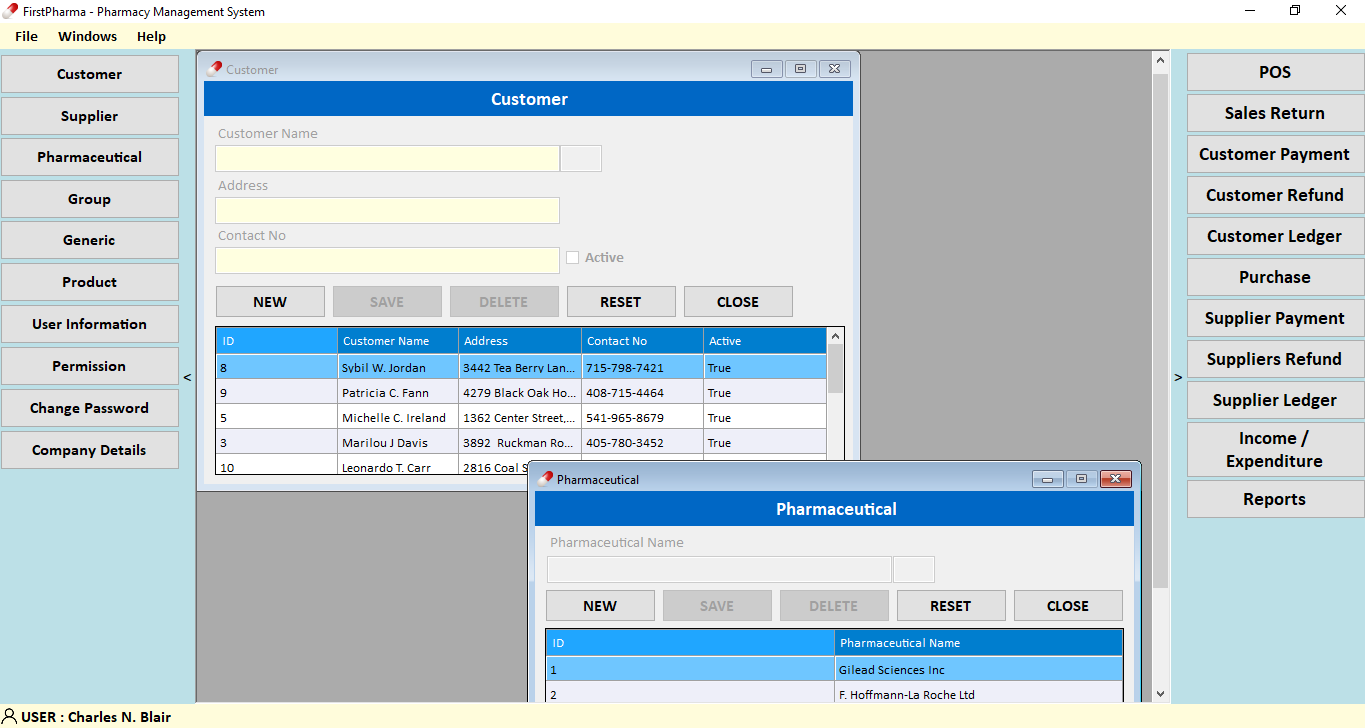The height and width of the screenshot is (728, 1365).
Task: Click the user icon beside Charles N. Blair
Action: (8, 717)
